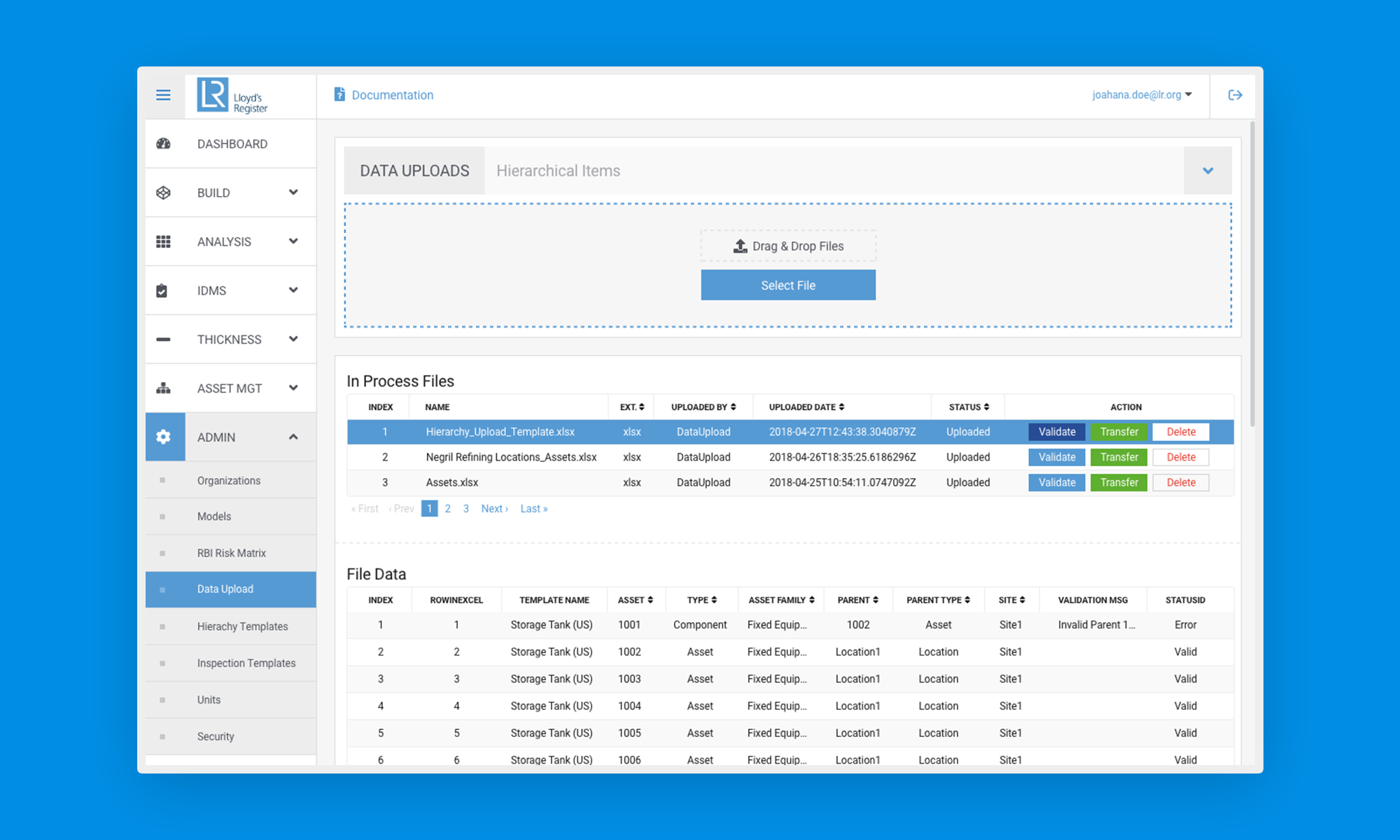Validate Hierarchy_Upload_Template.xlsx

[1057, 432]
